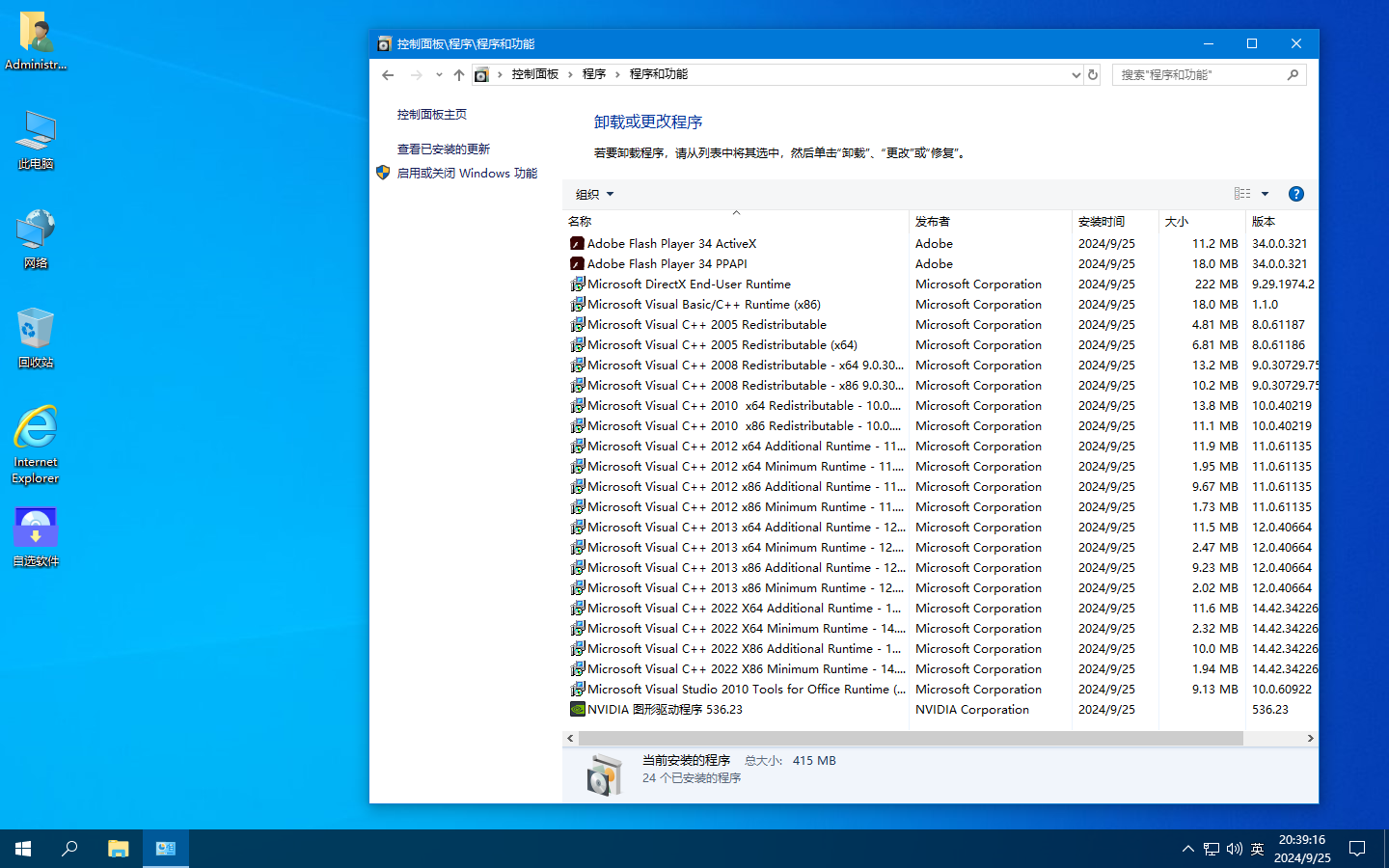
Task: Click Adobe Flash Player 34 ActiveX icon
Action: [x=577, y=244]
